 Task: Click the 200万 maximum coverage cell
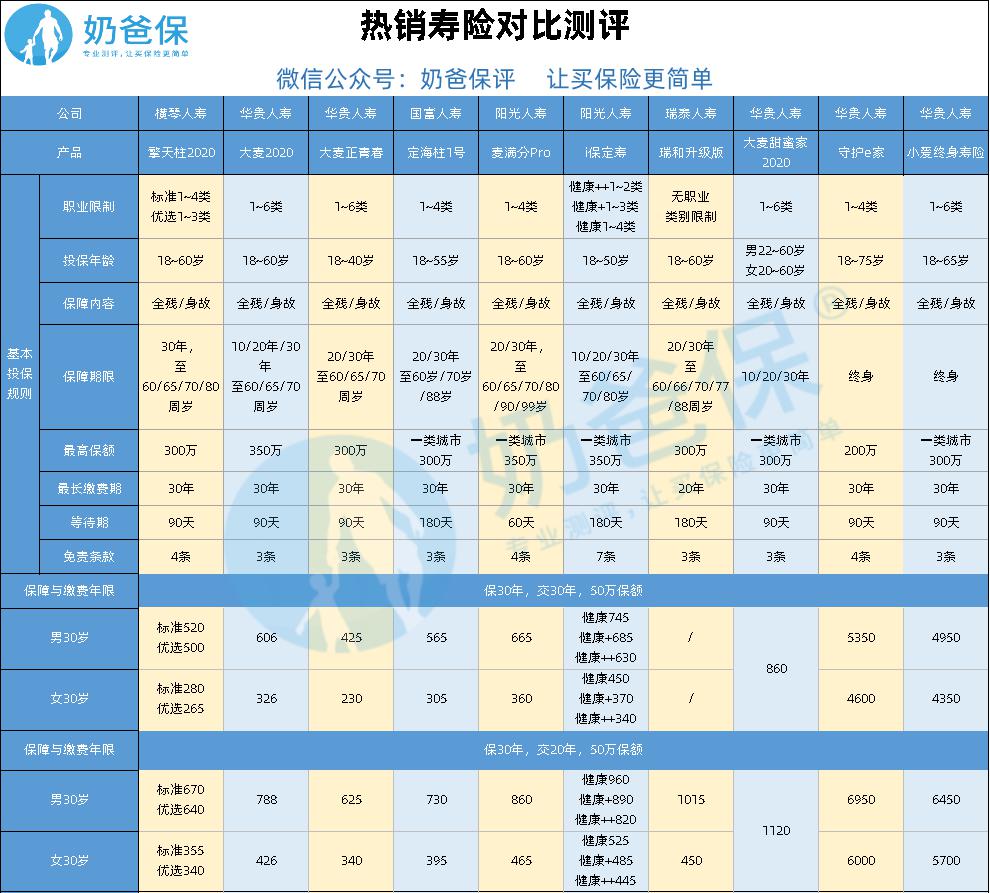point(861,450)
